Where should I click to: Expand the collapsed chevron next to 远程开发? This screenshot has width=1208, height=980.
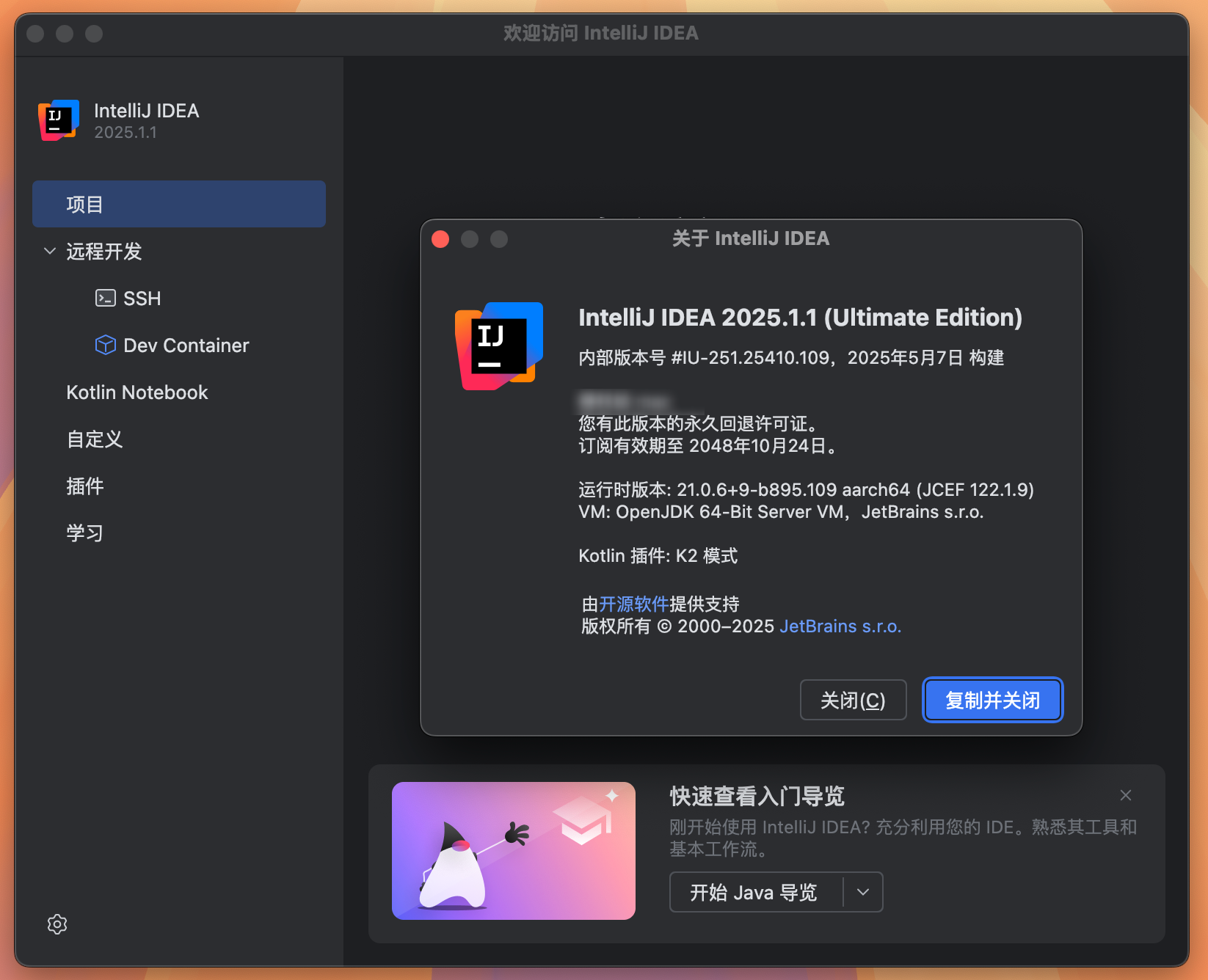48,252
